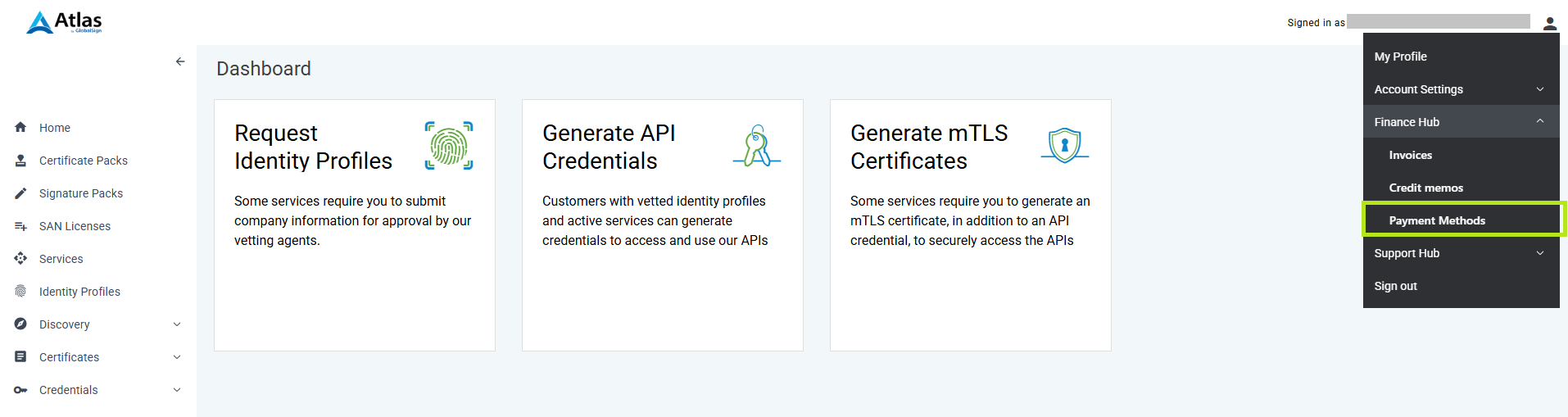Click the SAN Licenses list-add icon
1568x417 pixels.
tap(20, 226)
